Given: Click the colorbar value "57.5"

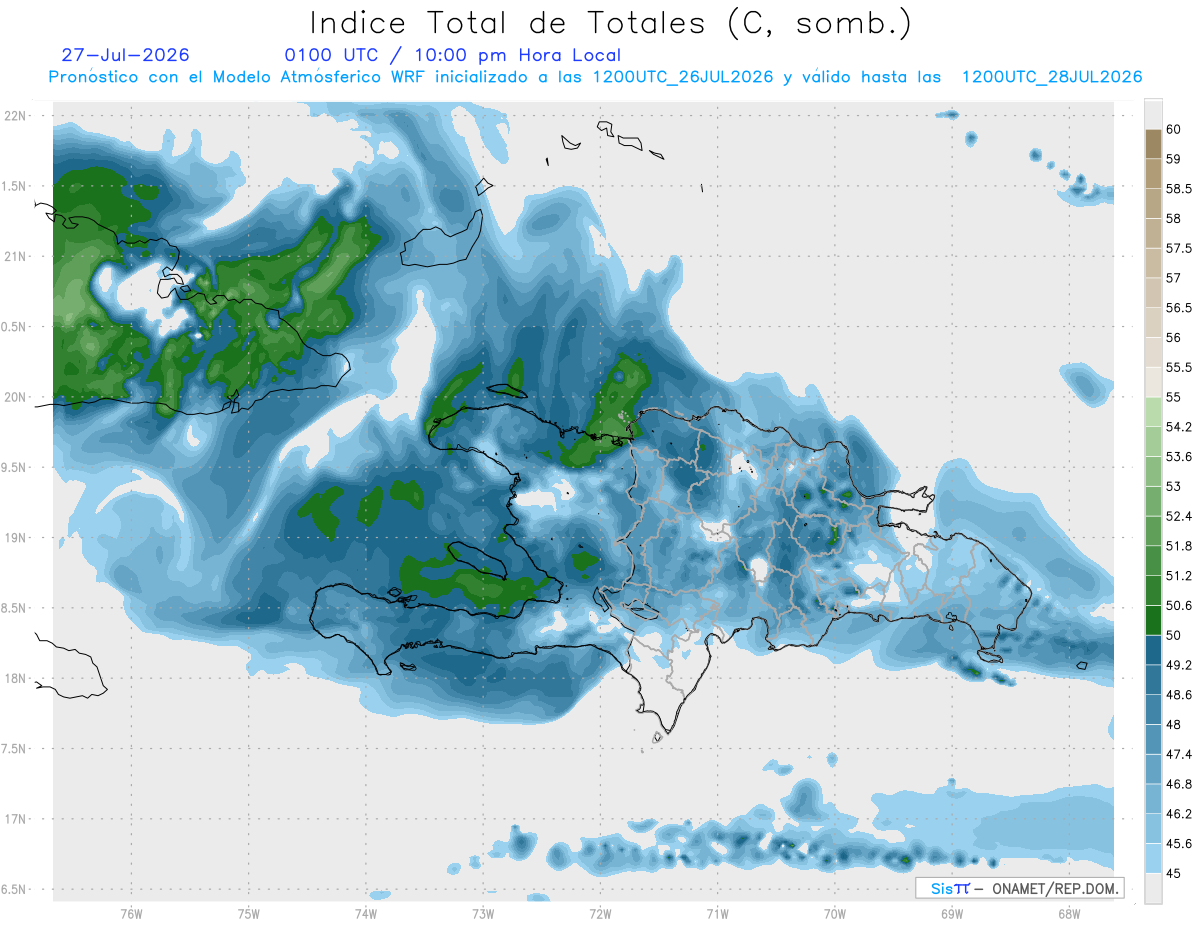Looking at the screenshot, I should [x=1179, y=248].
